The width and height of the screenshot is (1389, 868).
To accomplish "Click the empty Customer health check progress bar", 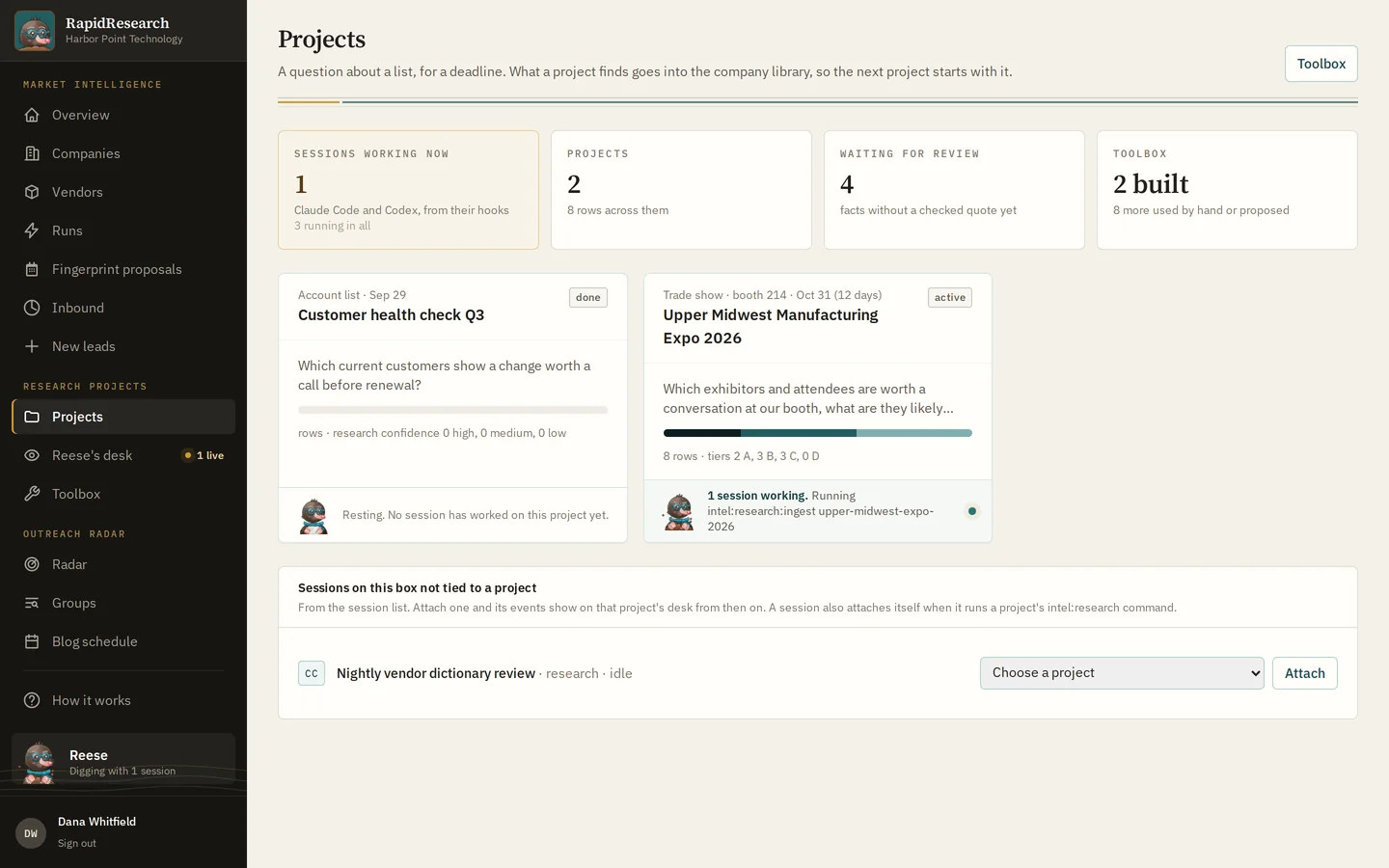I will click(x=452, y=410).
